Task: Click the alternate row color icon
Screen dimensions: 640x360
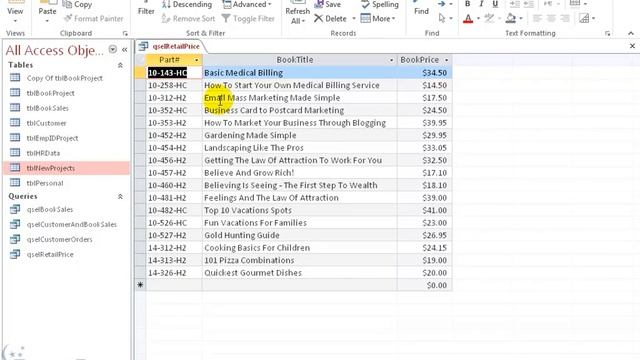Action: 584,18
